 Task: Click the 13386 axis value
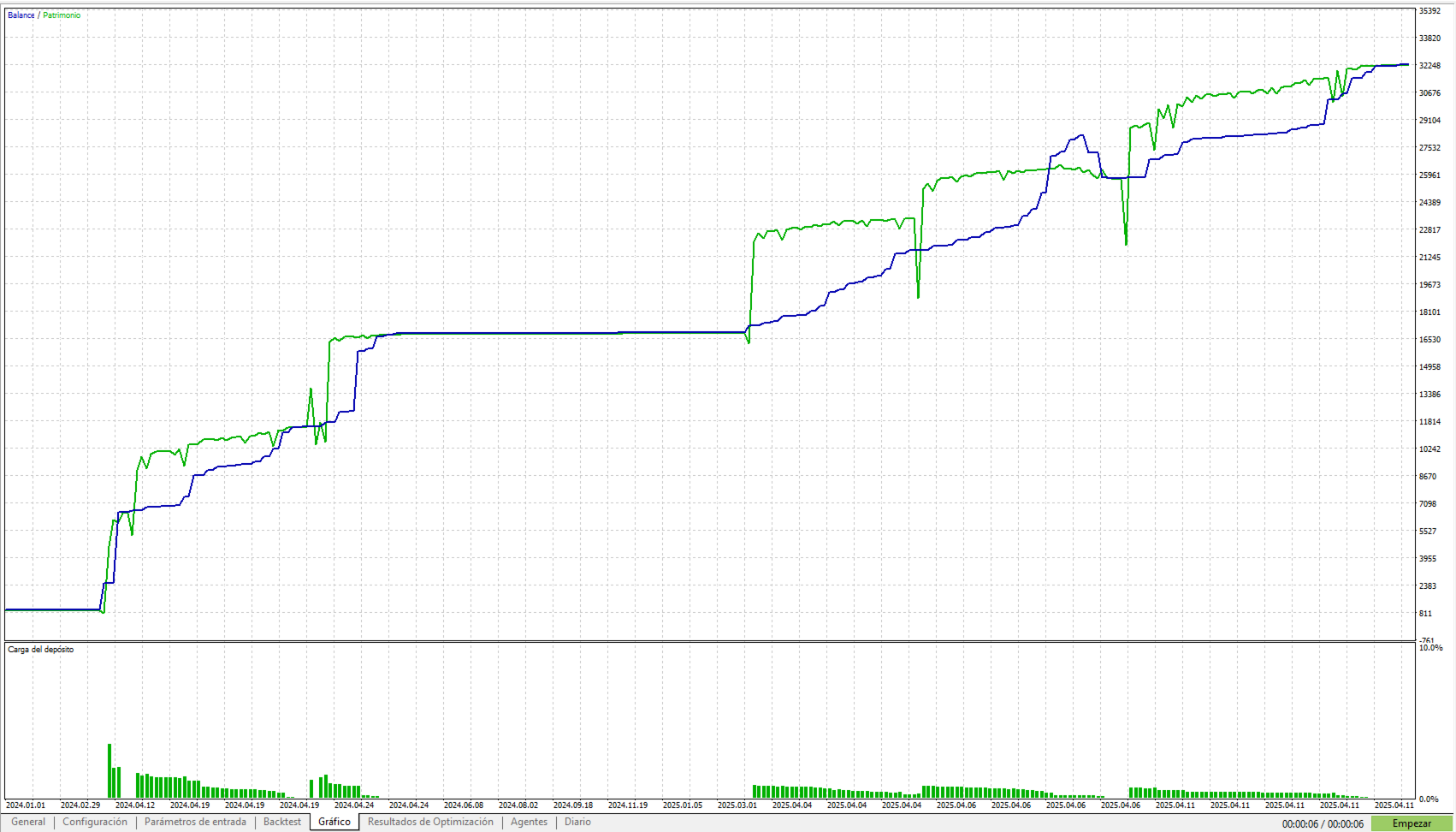click(x=1429, y=395)
